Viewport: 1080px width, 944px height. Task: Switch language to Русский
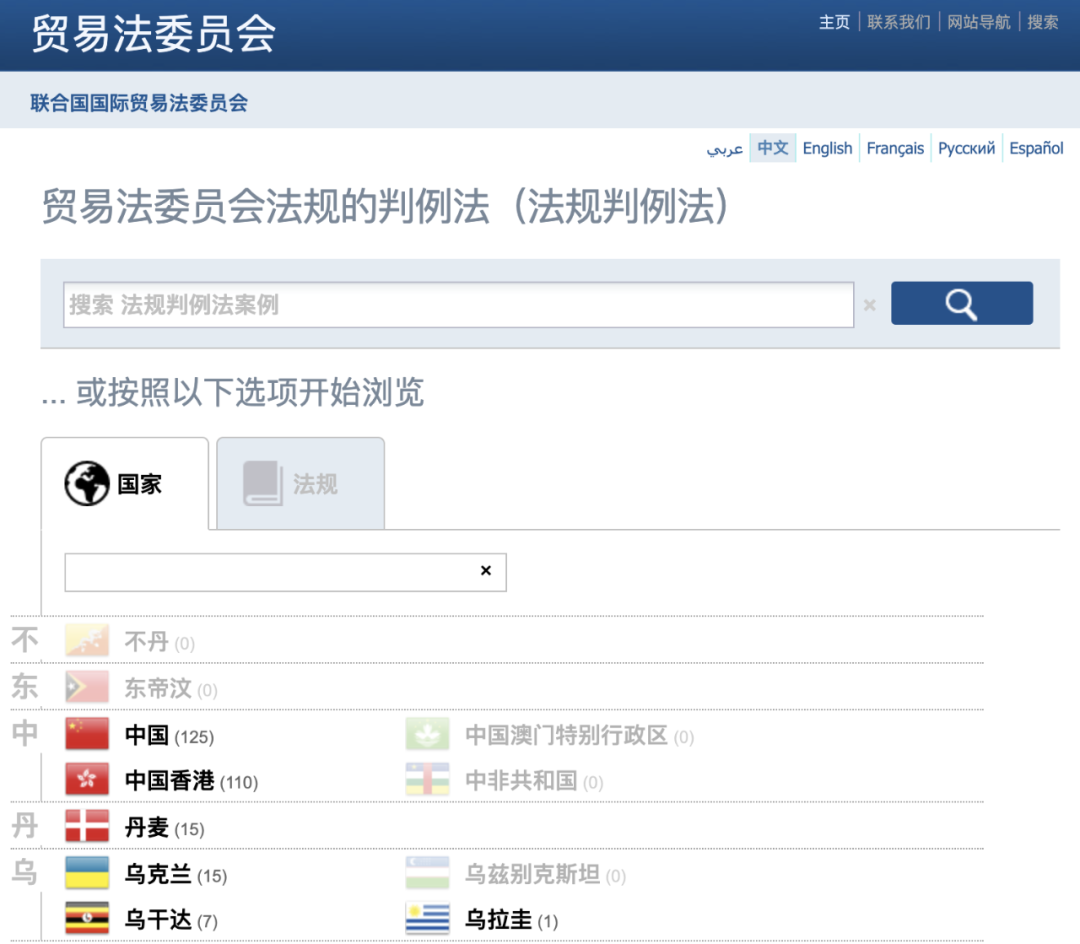(966, 148)
